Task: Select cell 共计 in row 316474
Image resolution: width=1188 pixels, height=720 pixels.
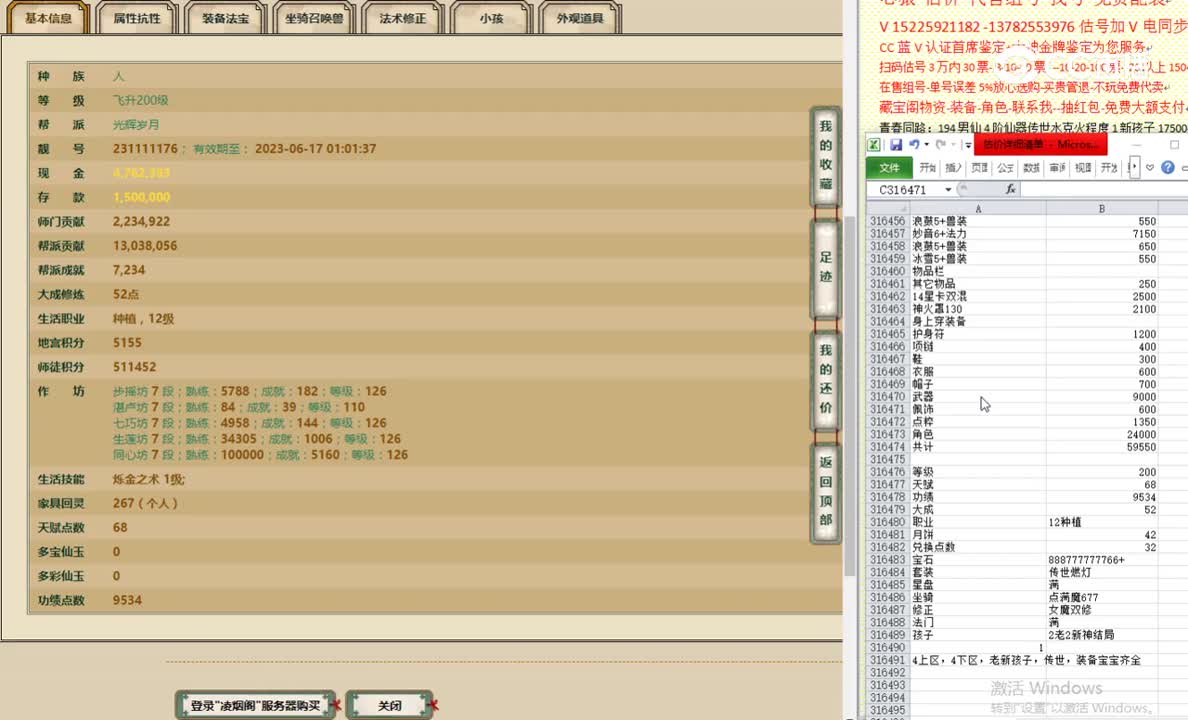Action: (x=978, y=446)
